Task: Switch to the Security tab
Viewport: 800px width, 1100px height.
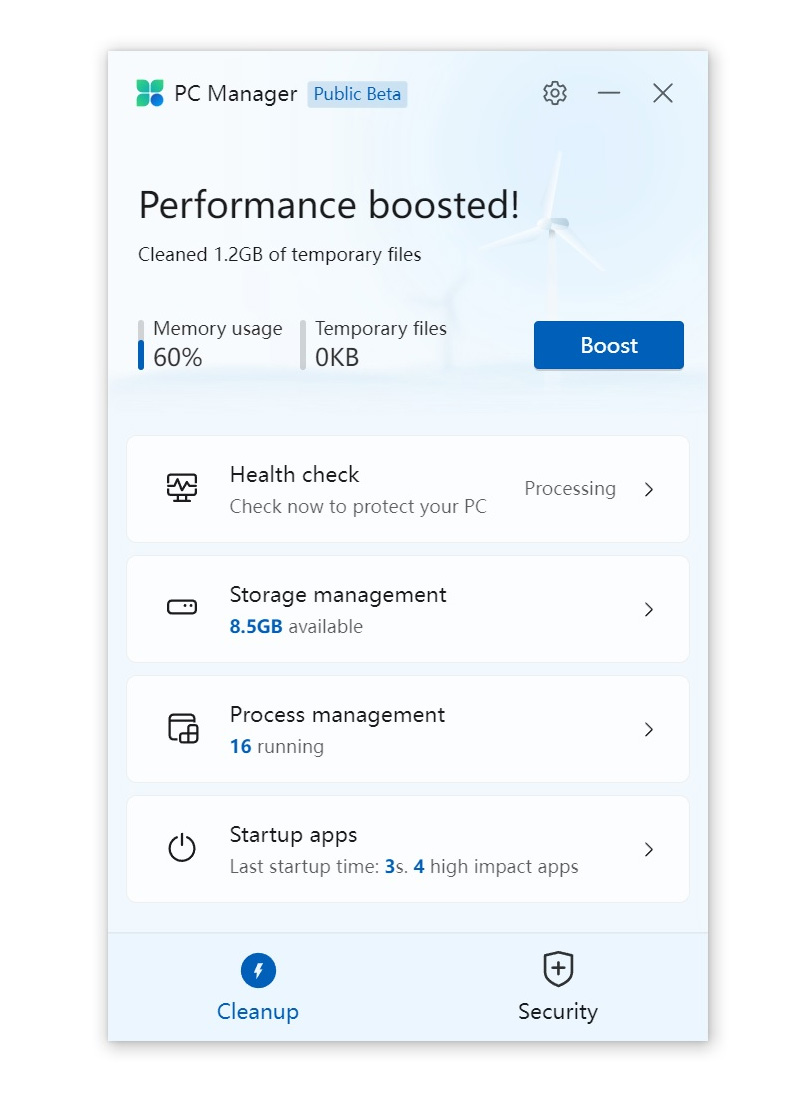Action: tap(558, 988)
